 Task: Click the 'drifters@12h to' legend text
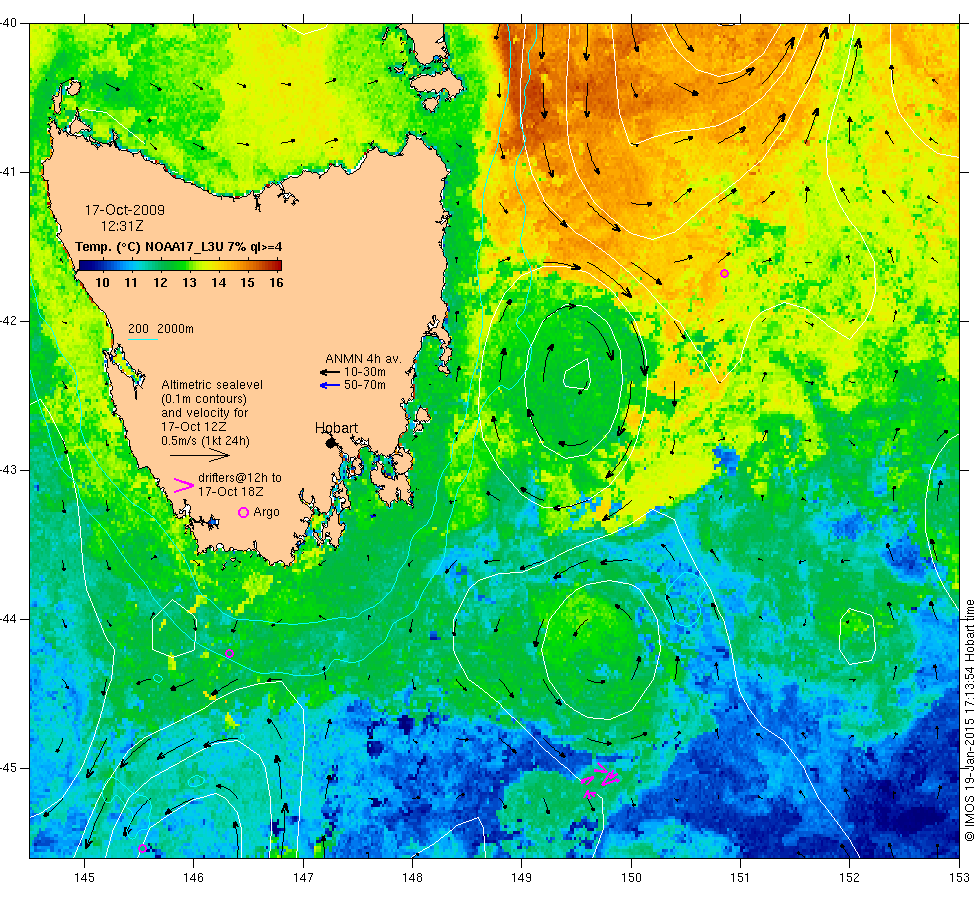(240, 478)
